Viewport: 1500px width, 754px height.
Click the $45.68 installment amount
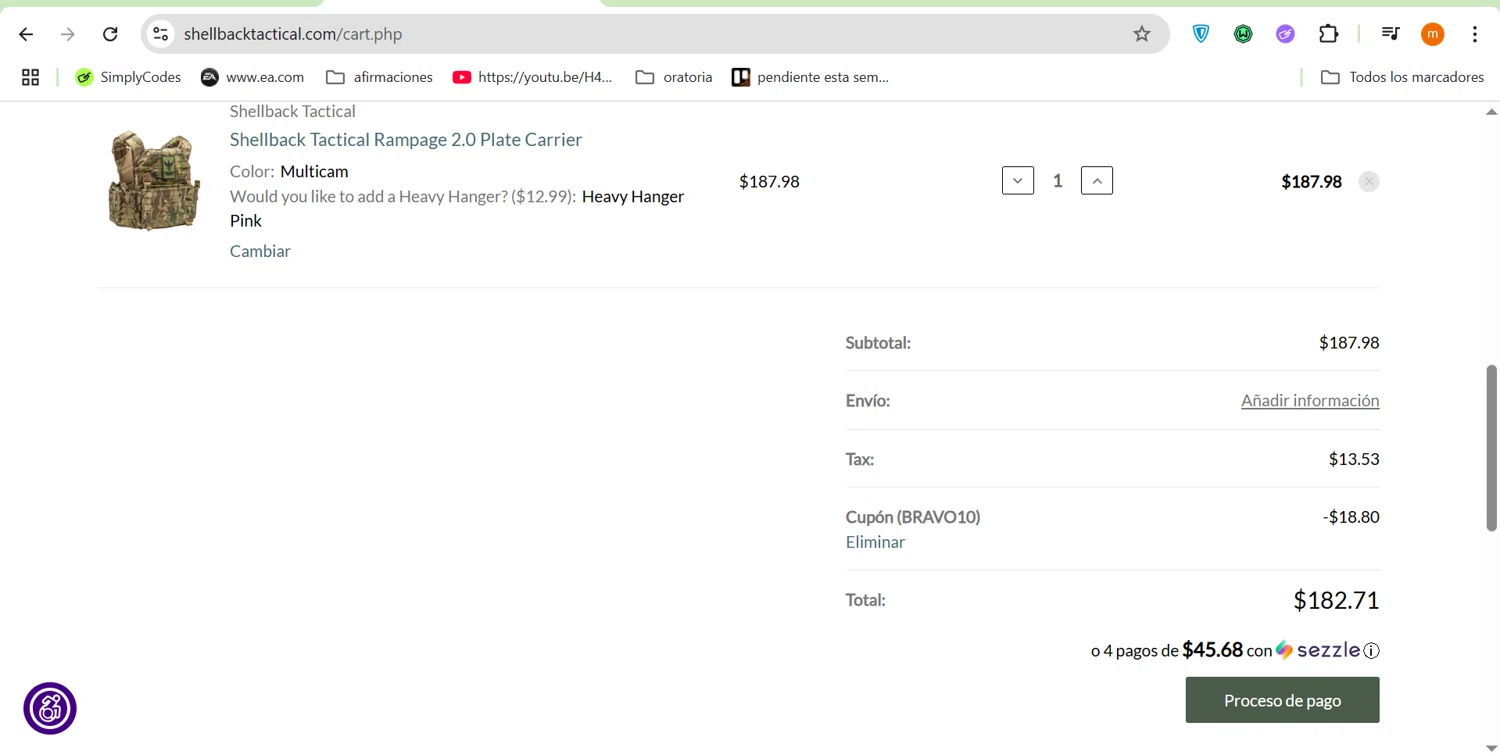tap(1212, 650)
